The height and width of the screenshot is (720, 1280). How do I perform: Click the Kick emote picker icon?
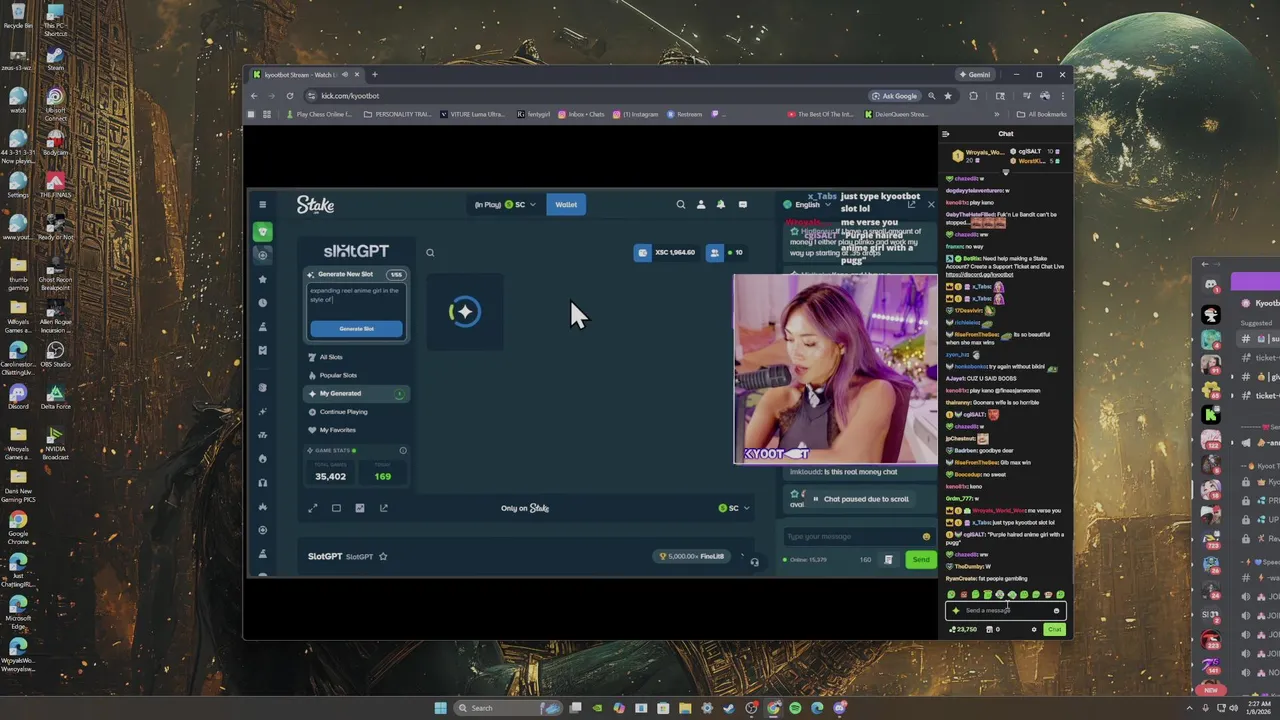coord(1056,610)
